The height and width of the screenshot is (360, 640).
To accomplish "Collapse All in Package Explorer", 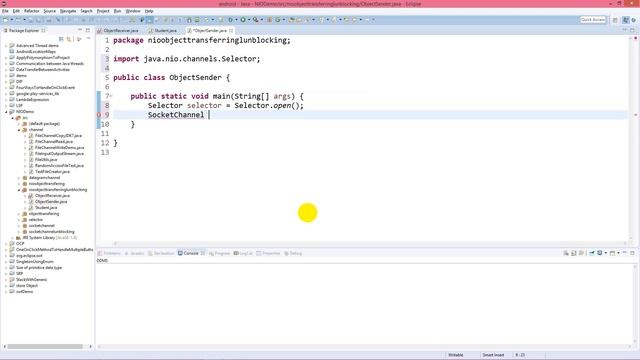I will (x=61, y=39).
